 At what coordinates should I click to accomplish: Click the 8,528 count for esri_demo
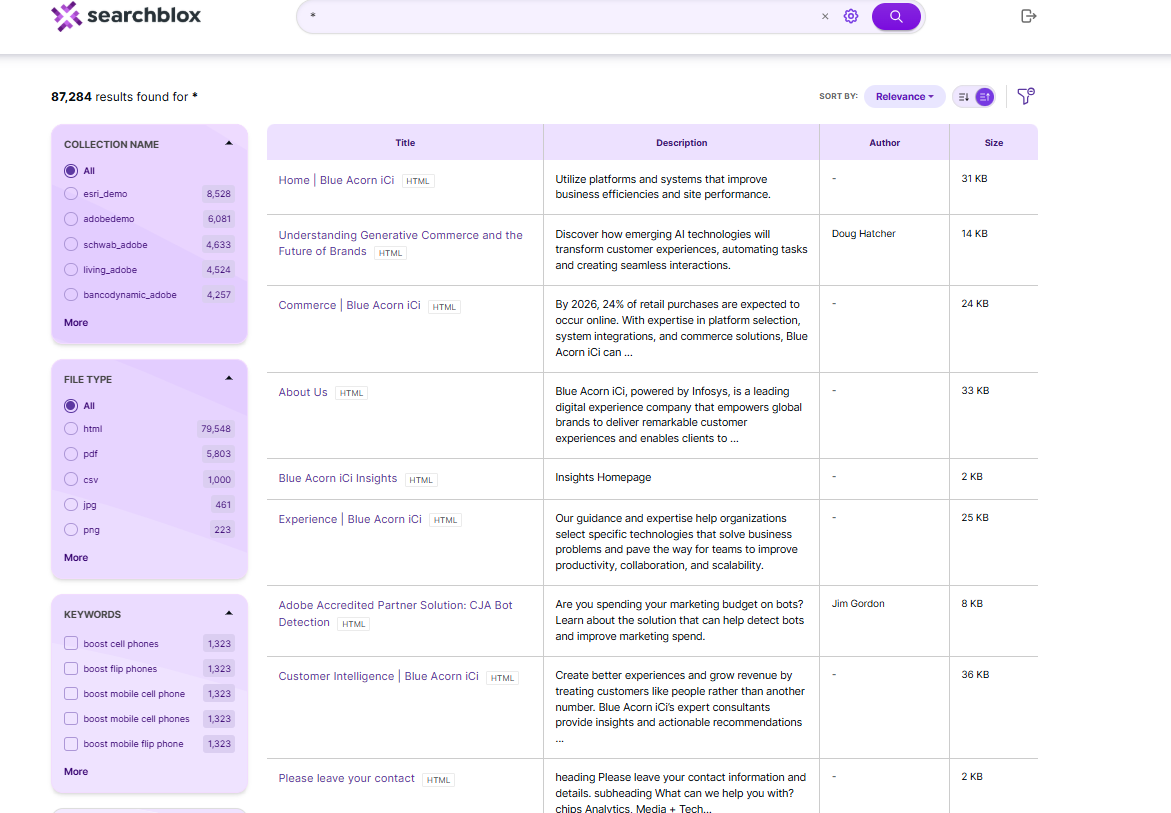click(219, 194)
